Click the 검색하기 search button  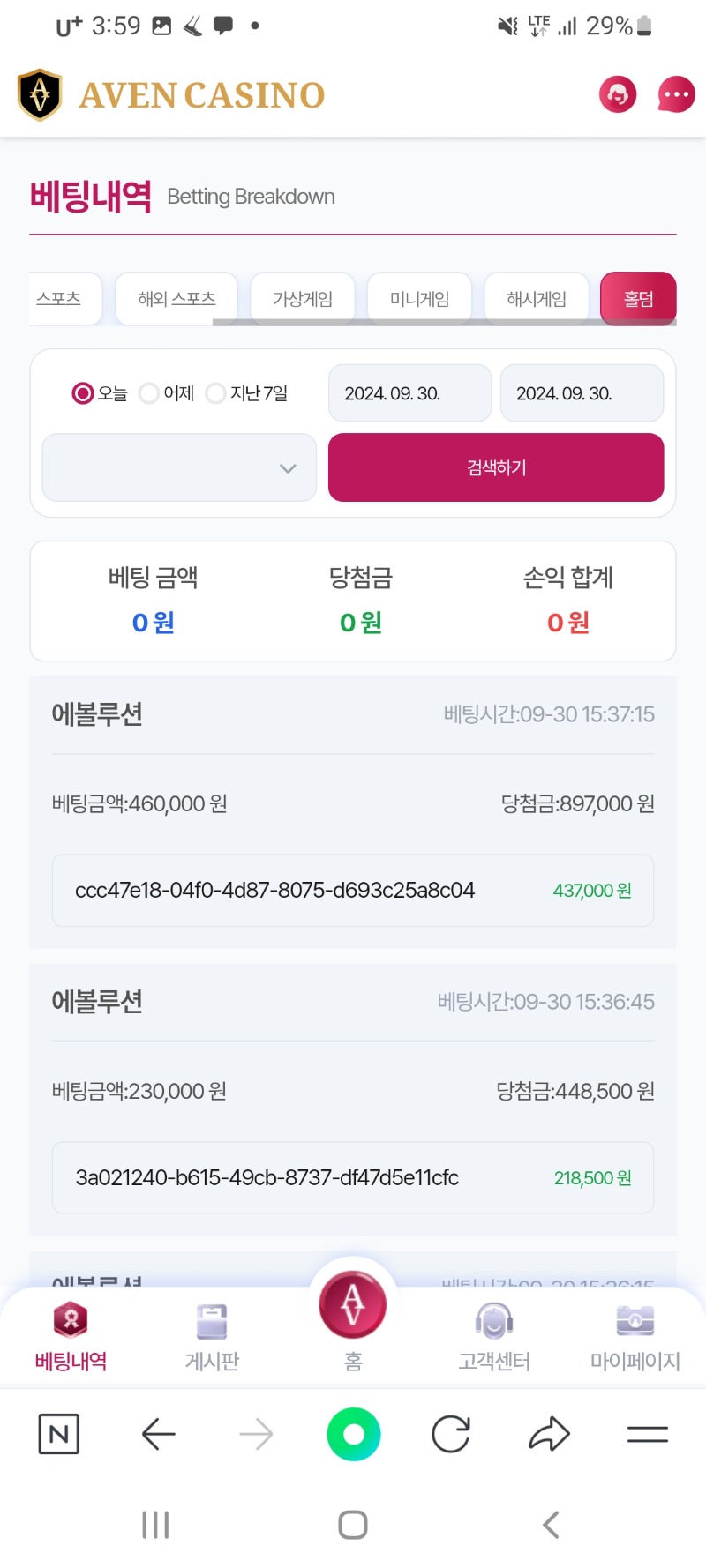[x=496, y=467]
